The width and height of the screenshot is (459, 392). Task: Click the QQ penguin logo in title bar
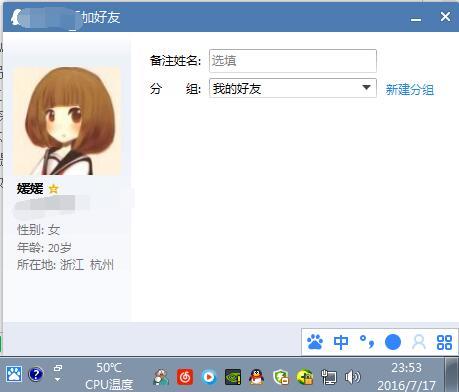(x=16, y=17)
